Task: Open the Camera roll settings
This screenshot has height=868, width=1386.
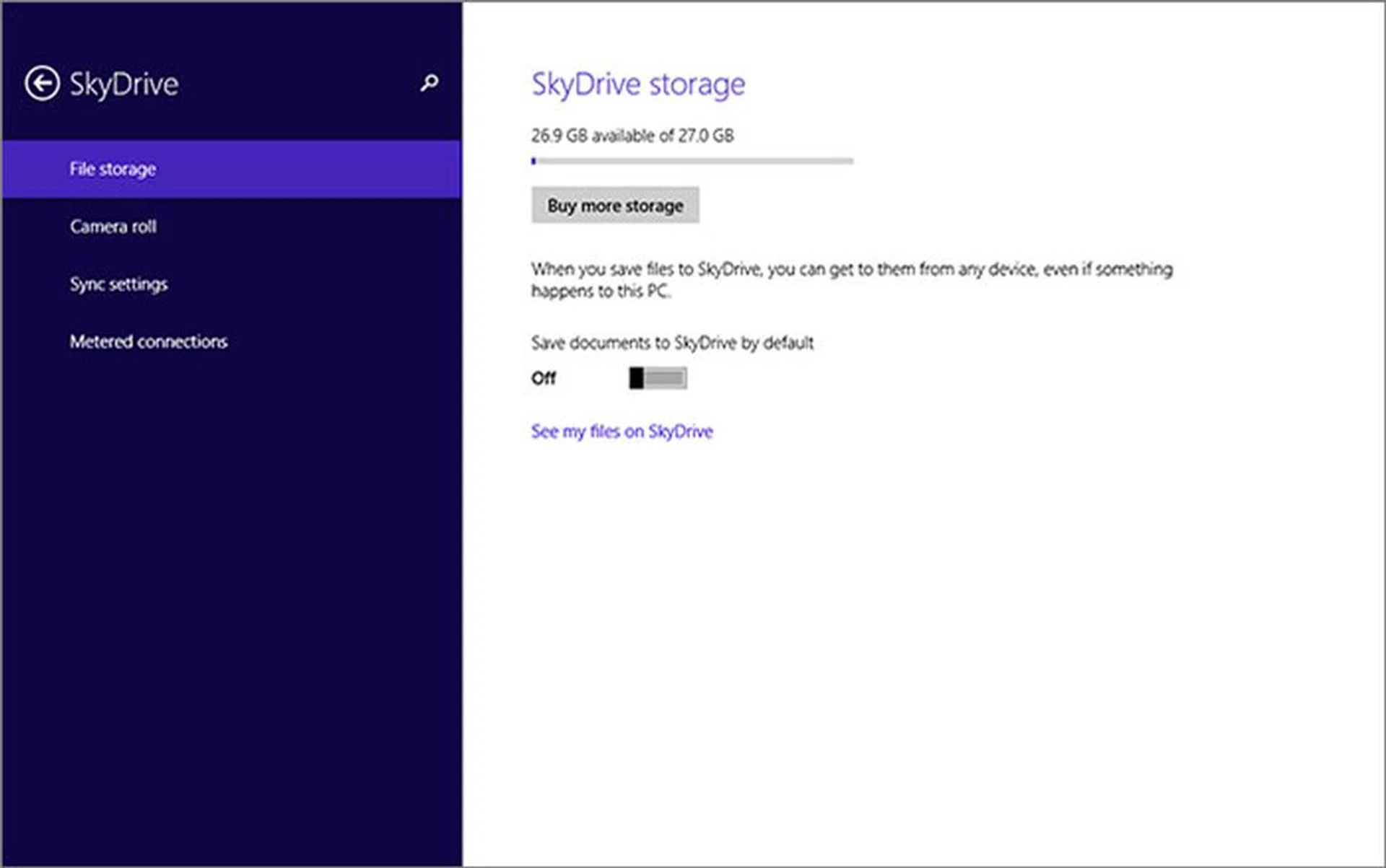Action: click(113, 227)
